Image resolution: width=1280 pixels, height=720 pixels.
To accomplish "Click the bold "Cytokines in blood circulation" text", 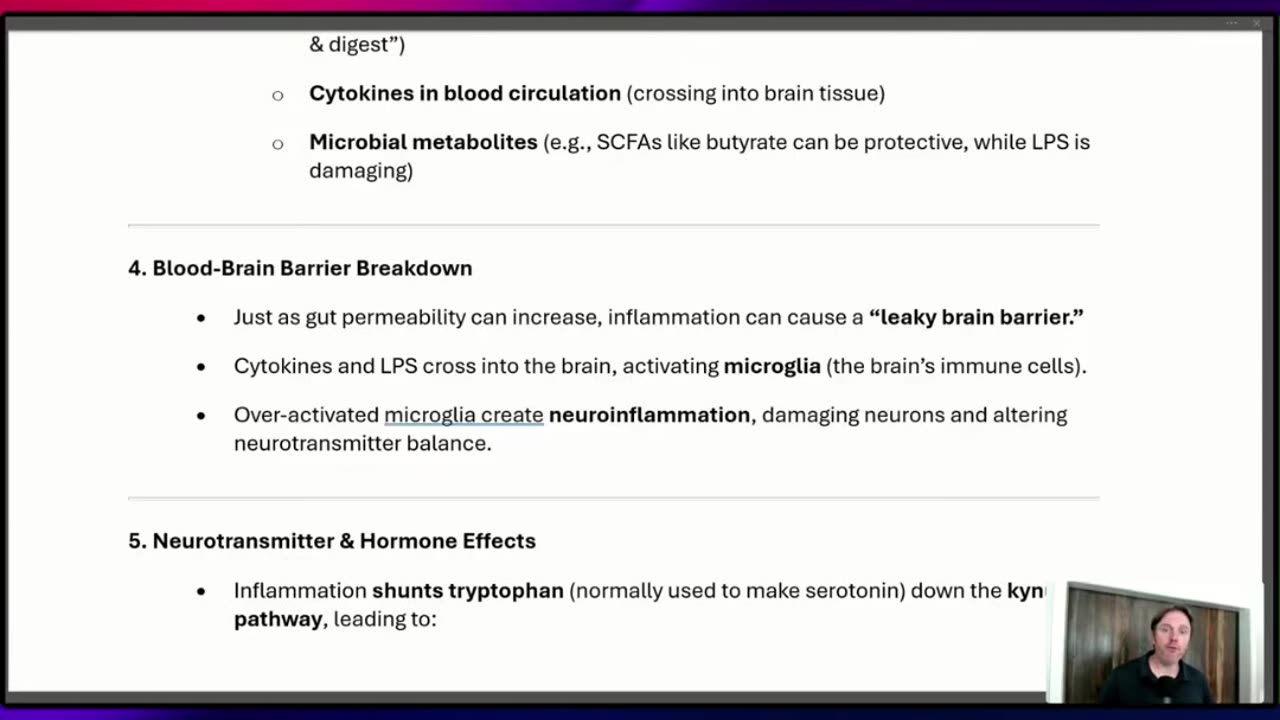I will [x=465, y=93].
